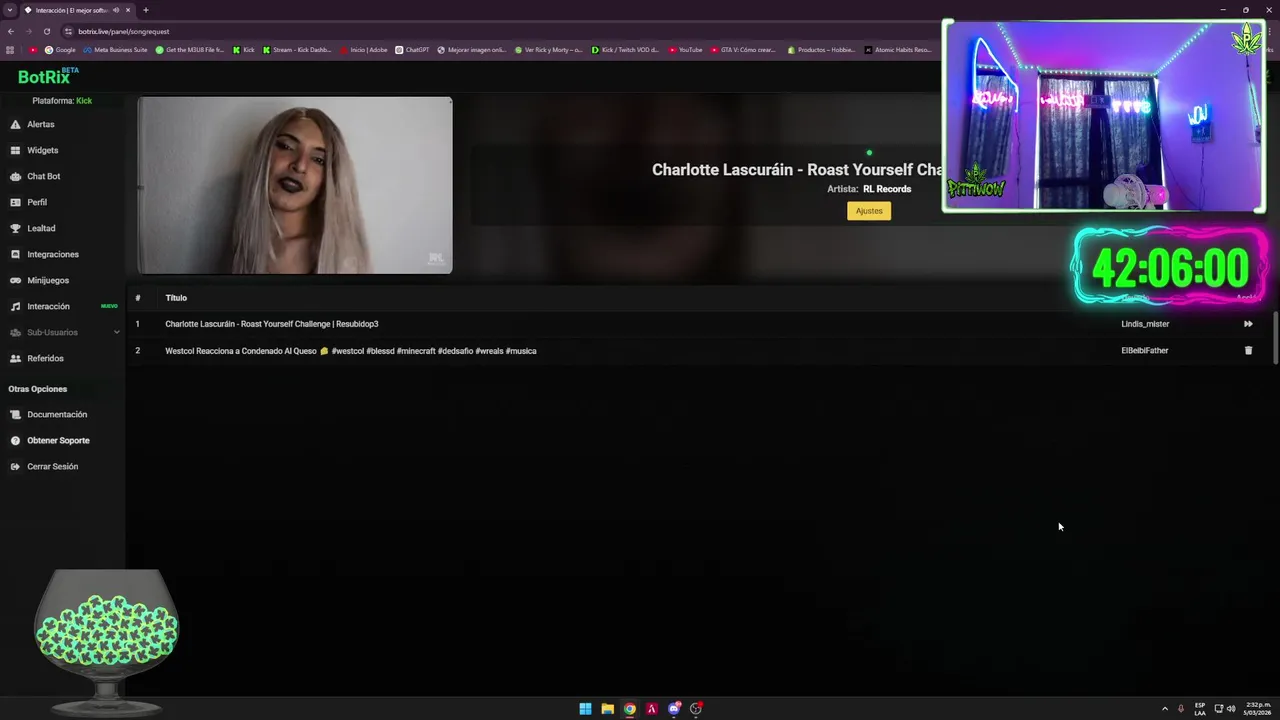
Task: Show hidden system tray icons
Action: tap(1165, 709)
